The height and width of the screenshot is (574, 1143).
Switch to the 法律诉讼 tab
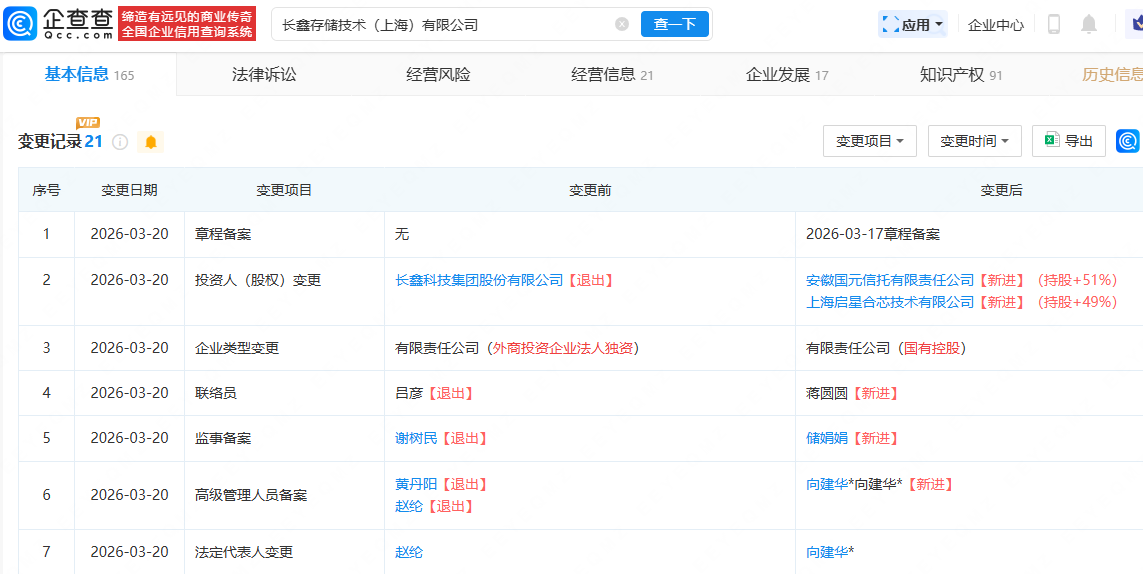tap(264, 75)
